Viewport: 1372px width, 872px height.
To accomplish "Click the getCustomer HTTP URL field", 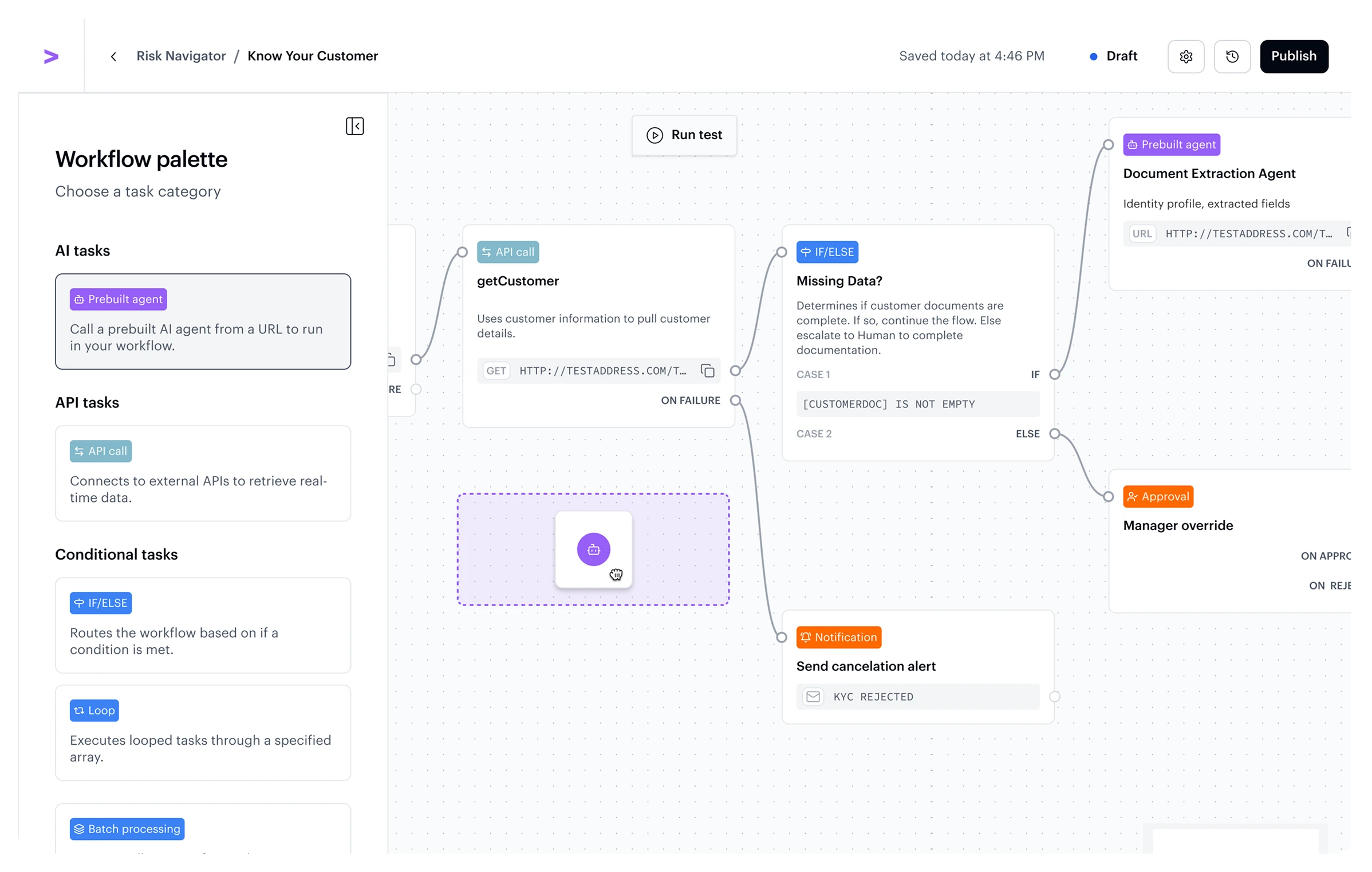I will point(598,371).
